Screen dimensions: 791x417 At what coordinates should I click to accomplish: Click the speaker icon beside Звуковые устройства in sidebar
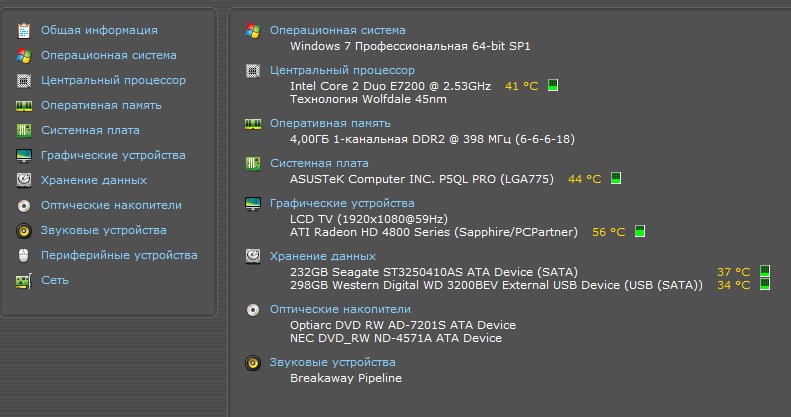pos(24,230)
